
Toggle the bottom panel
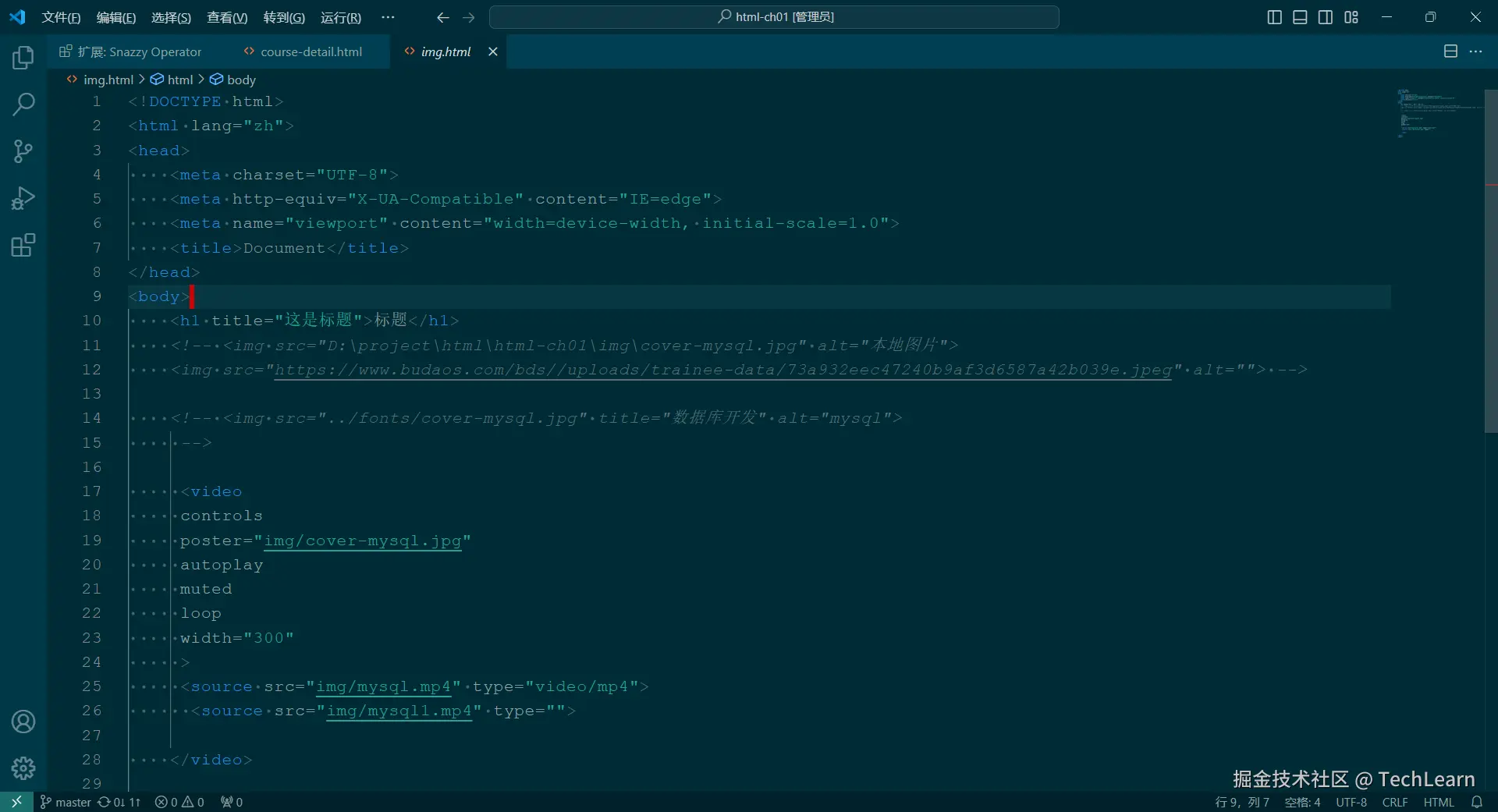pos(1300,17)
